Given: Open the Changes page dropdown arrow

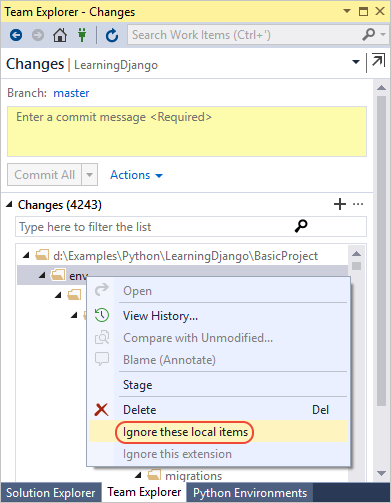Looking at the screenshot, I should (356, 62).
